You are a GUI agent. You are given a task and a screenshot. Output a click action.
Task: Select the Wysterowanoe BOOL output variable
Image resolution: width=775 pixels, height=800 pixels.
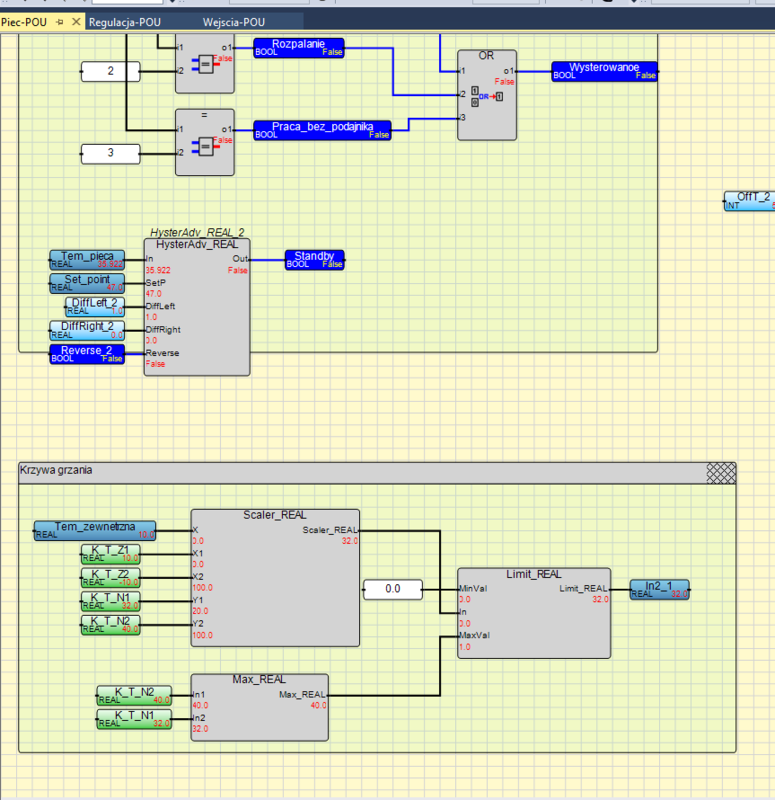(x=604, y=70)
